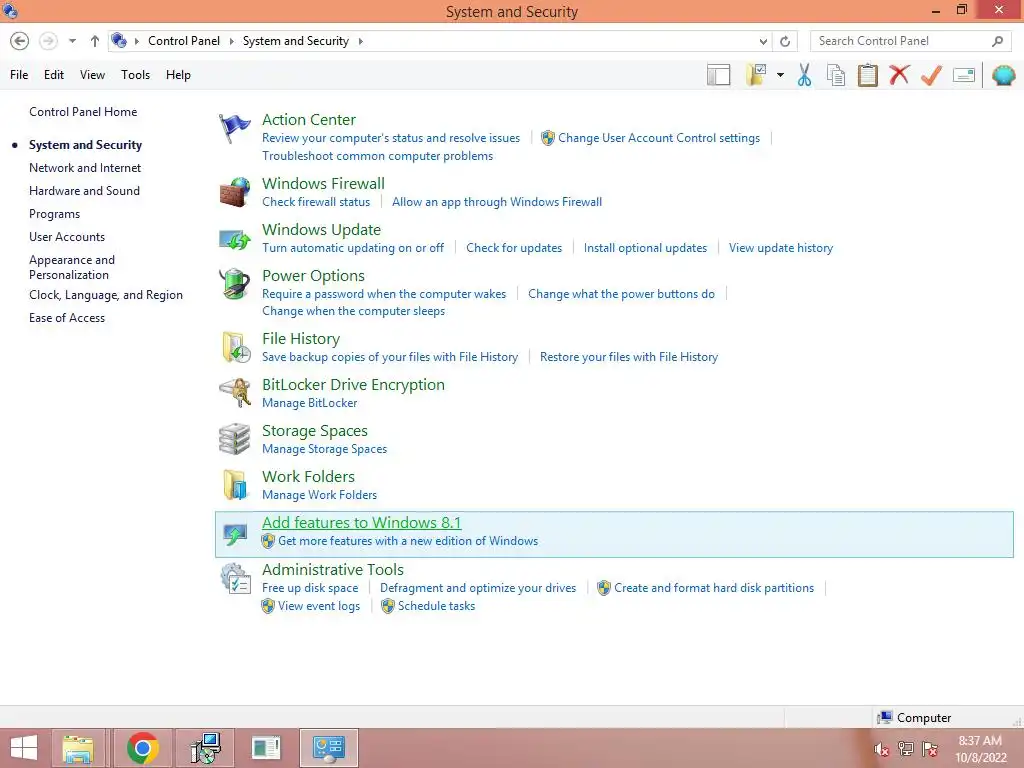Launch Chrome from the taskbar
Image resolution: width=1024 pixels, height=768 pixels.
click(142, 748)
